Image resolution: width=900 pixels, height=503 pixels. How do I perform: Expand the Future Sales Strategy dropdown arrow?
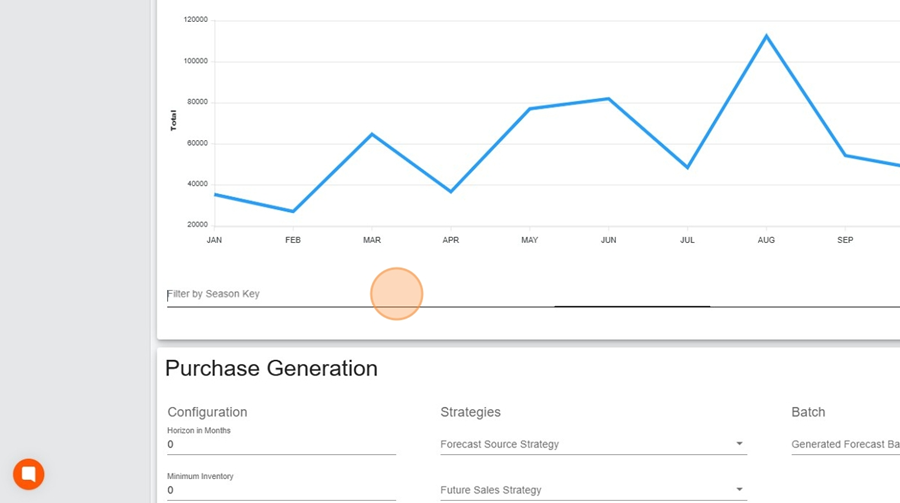tap(739, 490)
